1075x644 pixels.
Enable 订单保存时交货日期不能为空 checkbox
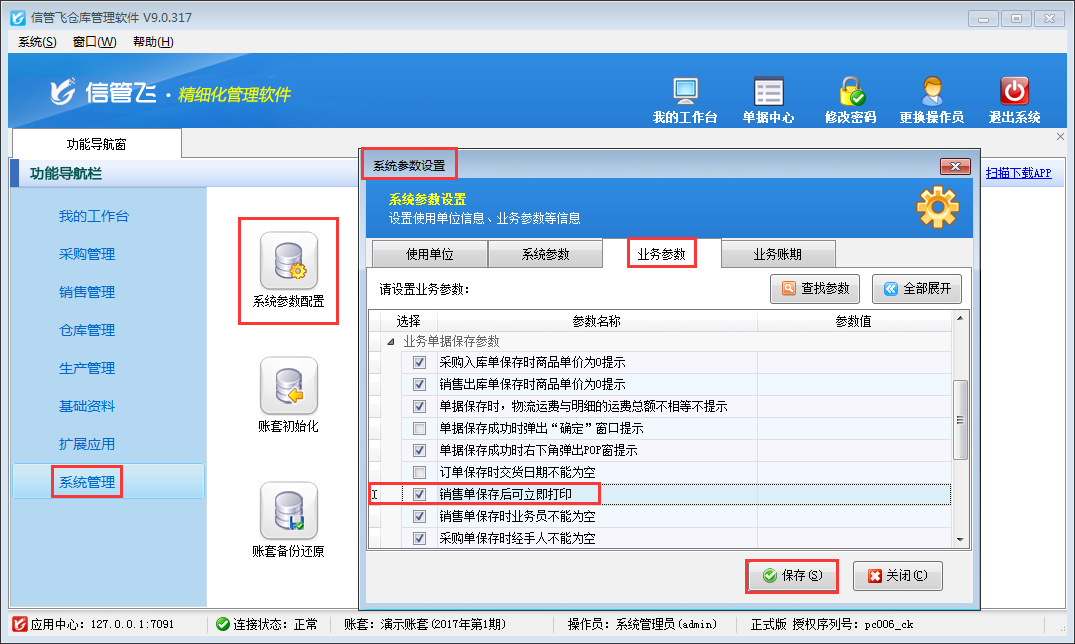(x=420, y=472)
